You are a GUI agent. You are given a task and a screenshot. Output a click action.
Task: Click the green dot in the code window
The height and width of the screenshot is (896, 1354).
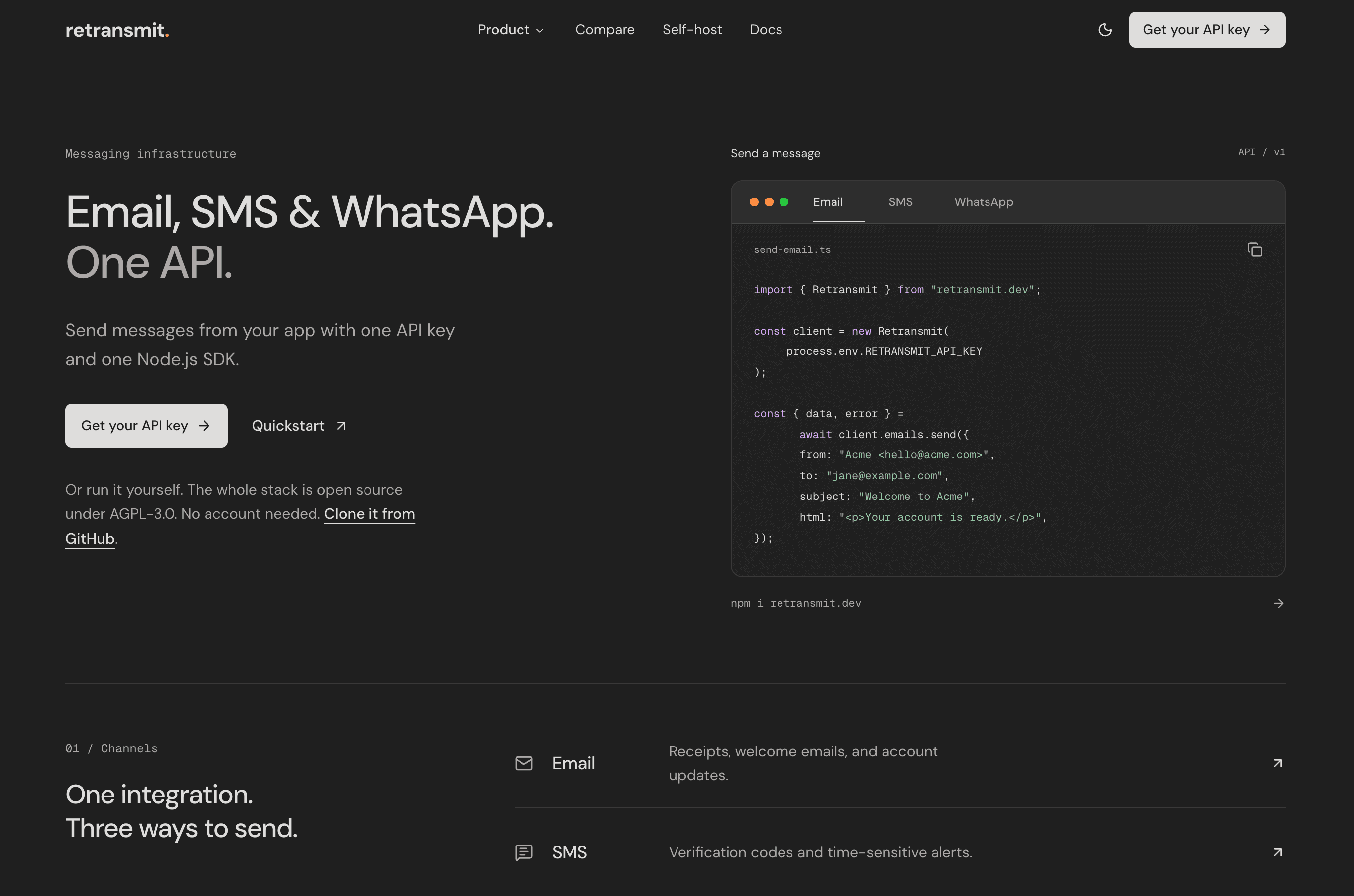point(783,201)
